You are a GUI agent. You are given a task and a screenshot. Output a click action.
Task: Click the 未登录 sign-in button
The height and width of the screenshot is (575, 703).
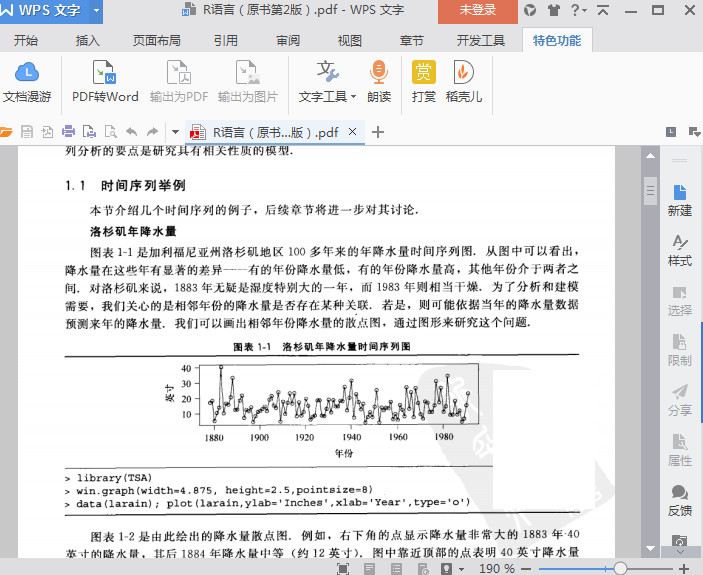[477, 11]
